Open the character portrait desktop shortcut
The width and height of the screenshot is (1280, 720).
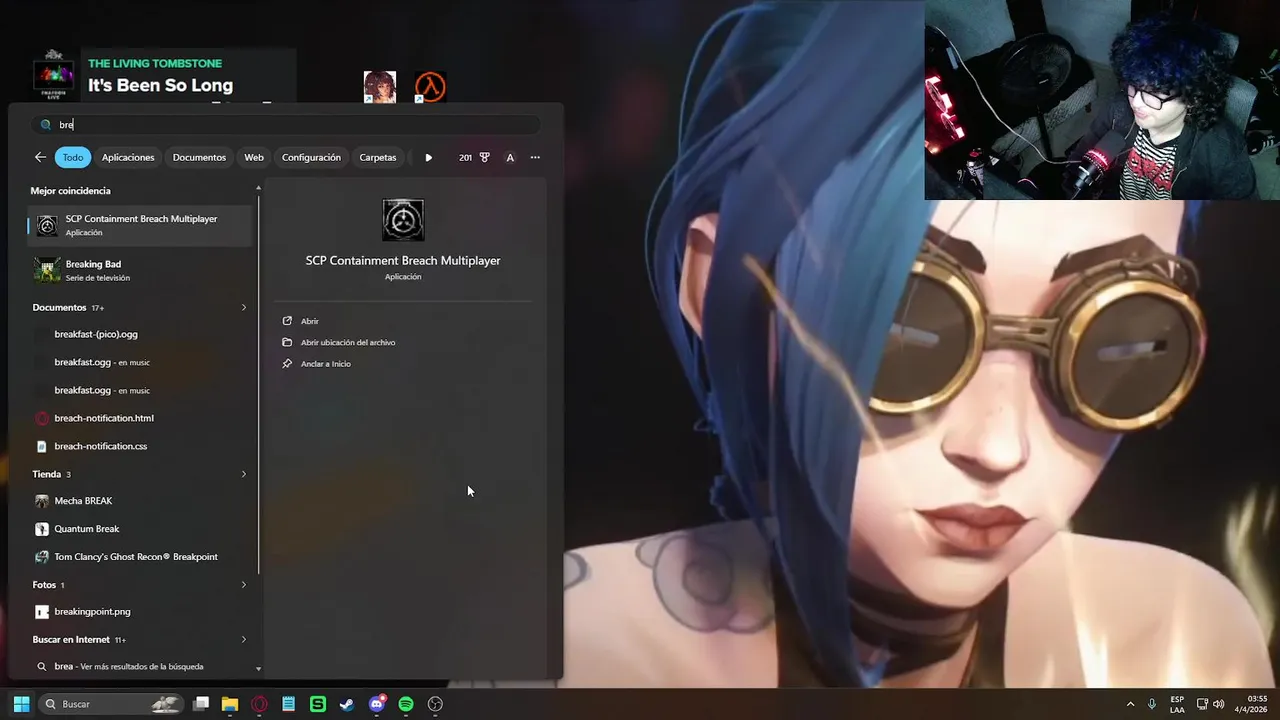[x=379, y=87]
